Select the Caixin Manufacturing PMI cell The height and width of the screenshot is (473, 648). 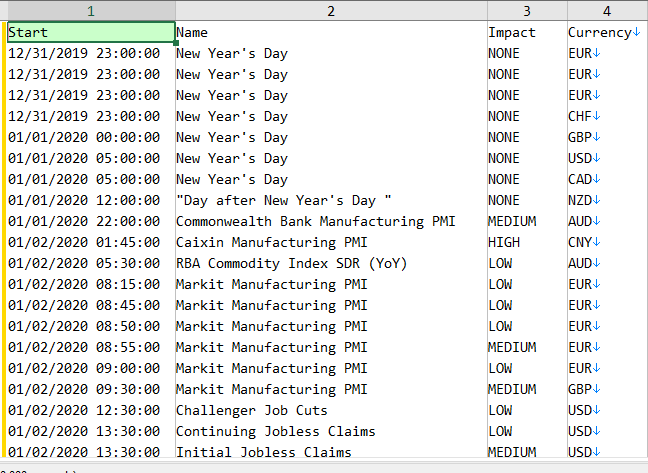[331, 242]
